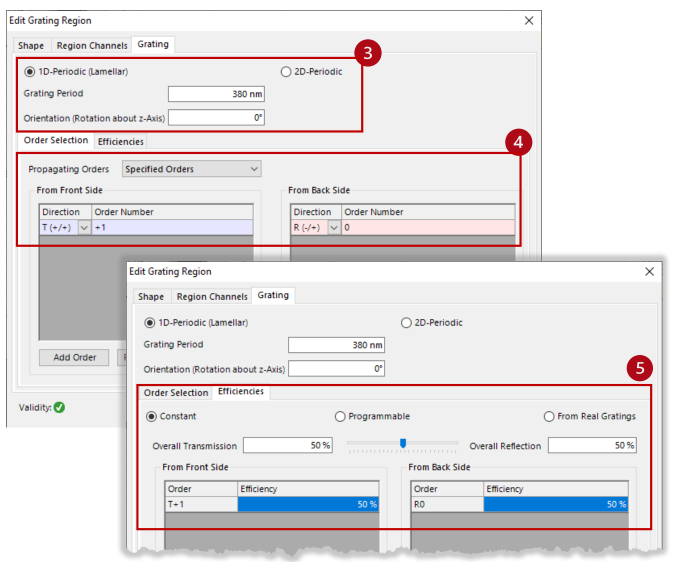Select the Constant efficiencies radio button
The height and width of the screenshot is (562, 673).
pyautogui.click(x=152, y=416)
